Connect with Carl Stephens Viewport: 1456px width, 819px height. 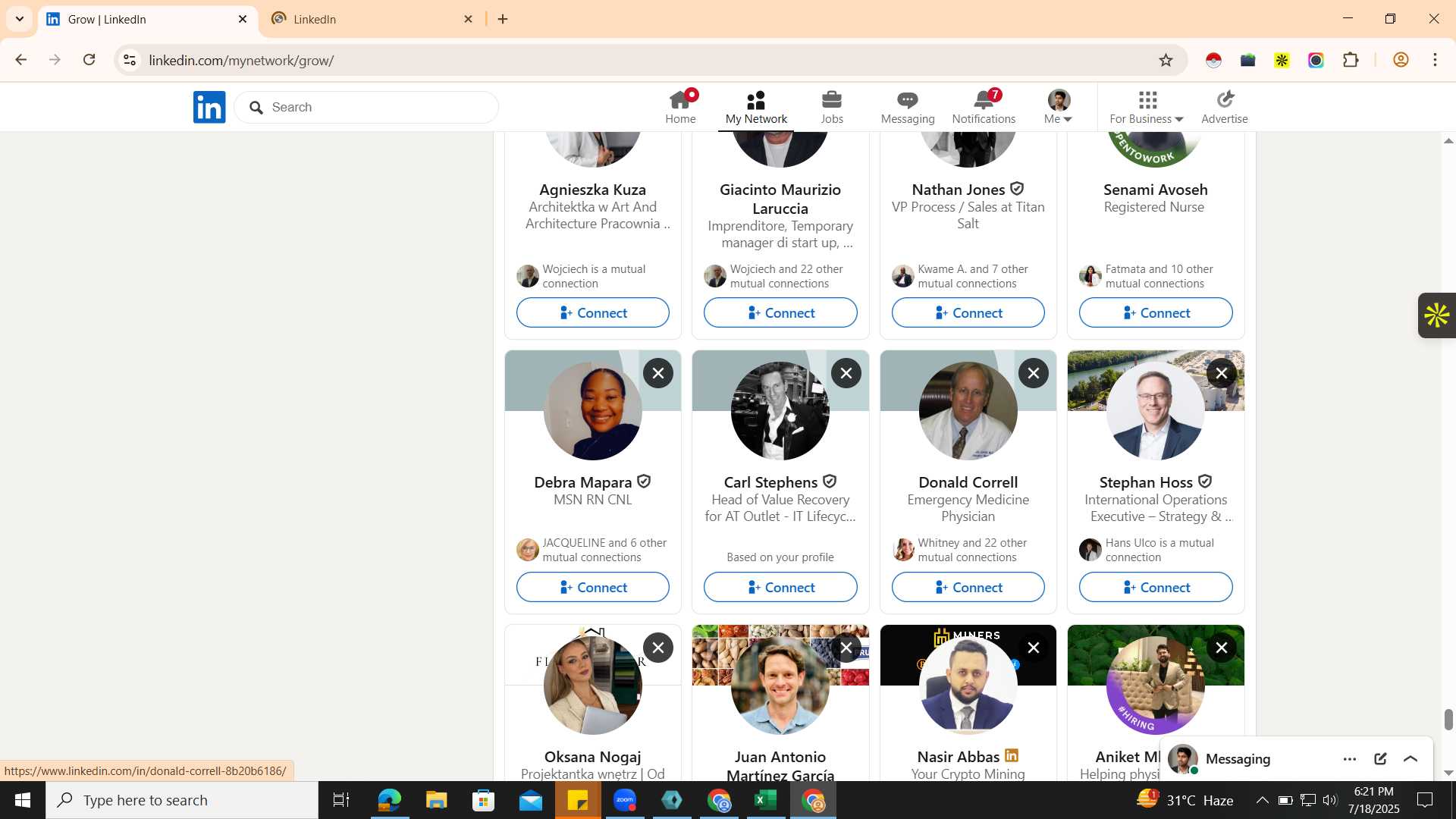[x=780, y=587]
